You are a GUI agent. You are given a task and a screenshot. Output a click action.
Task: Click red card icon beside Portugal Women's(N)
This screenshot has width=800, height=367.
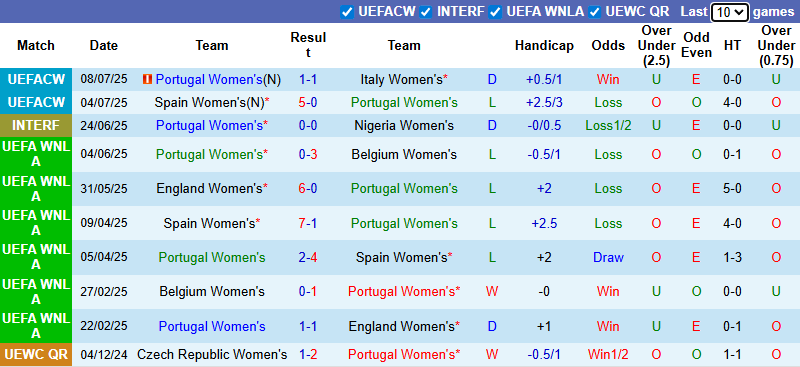[147, 80]
